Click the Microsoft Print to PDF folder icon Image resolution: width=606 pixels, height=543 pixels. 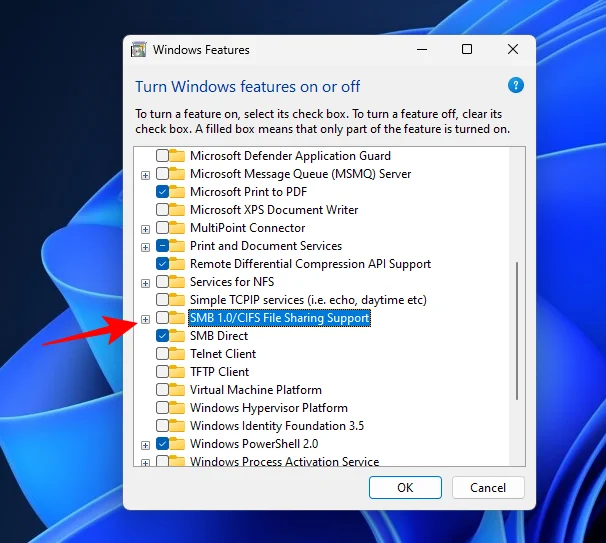point(177,192)
